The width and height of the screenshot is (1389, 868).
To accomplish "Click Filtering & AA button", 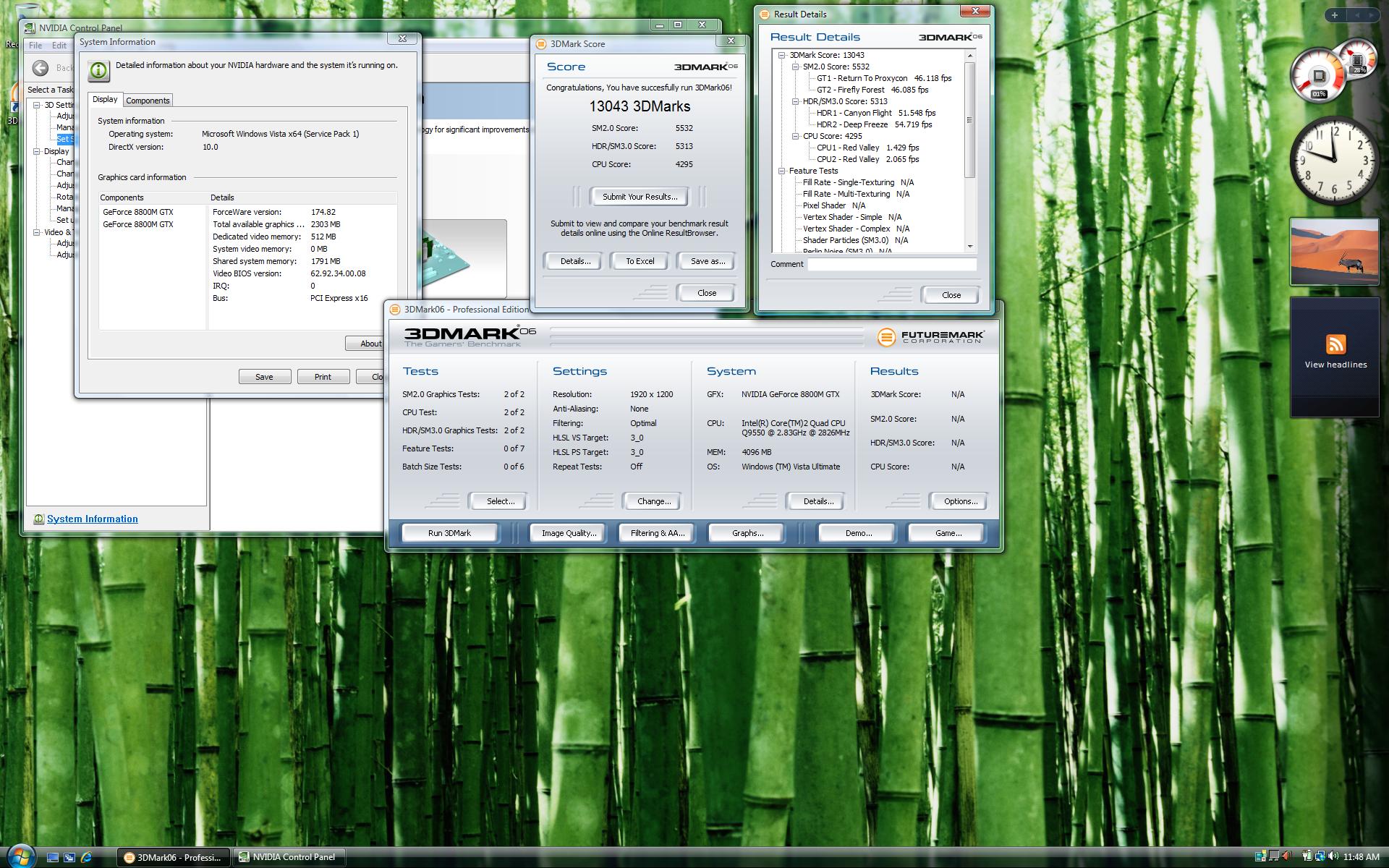I will click(657, 533).
